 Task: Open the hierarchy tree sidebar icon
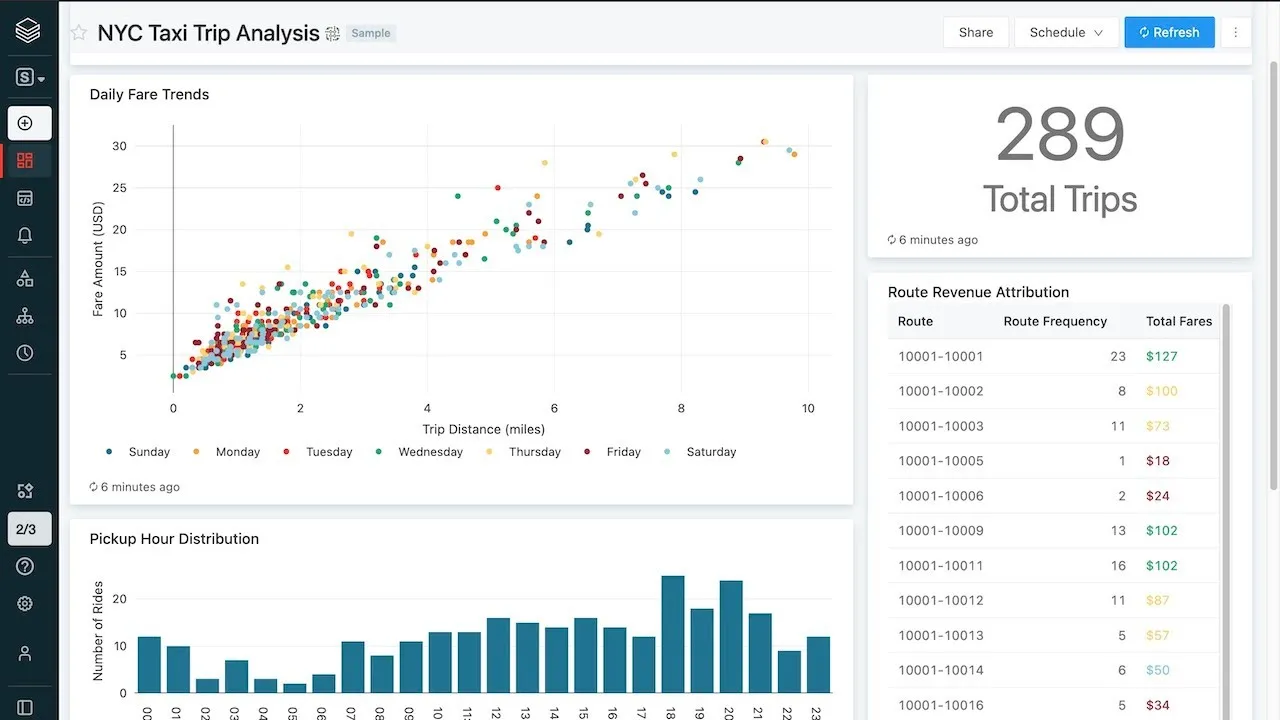(x=25, y=316)
